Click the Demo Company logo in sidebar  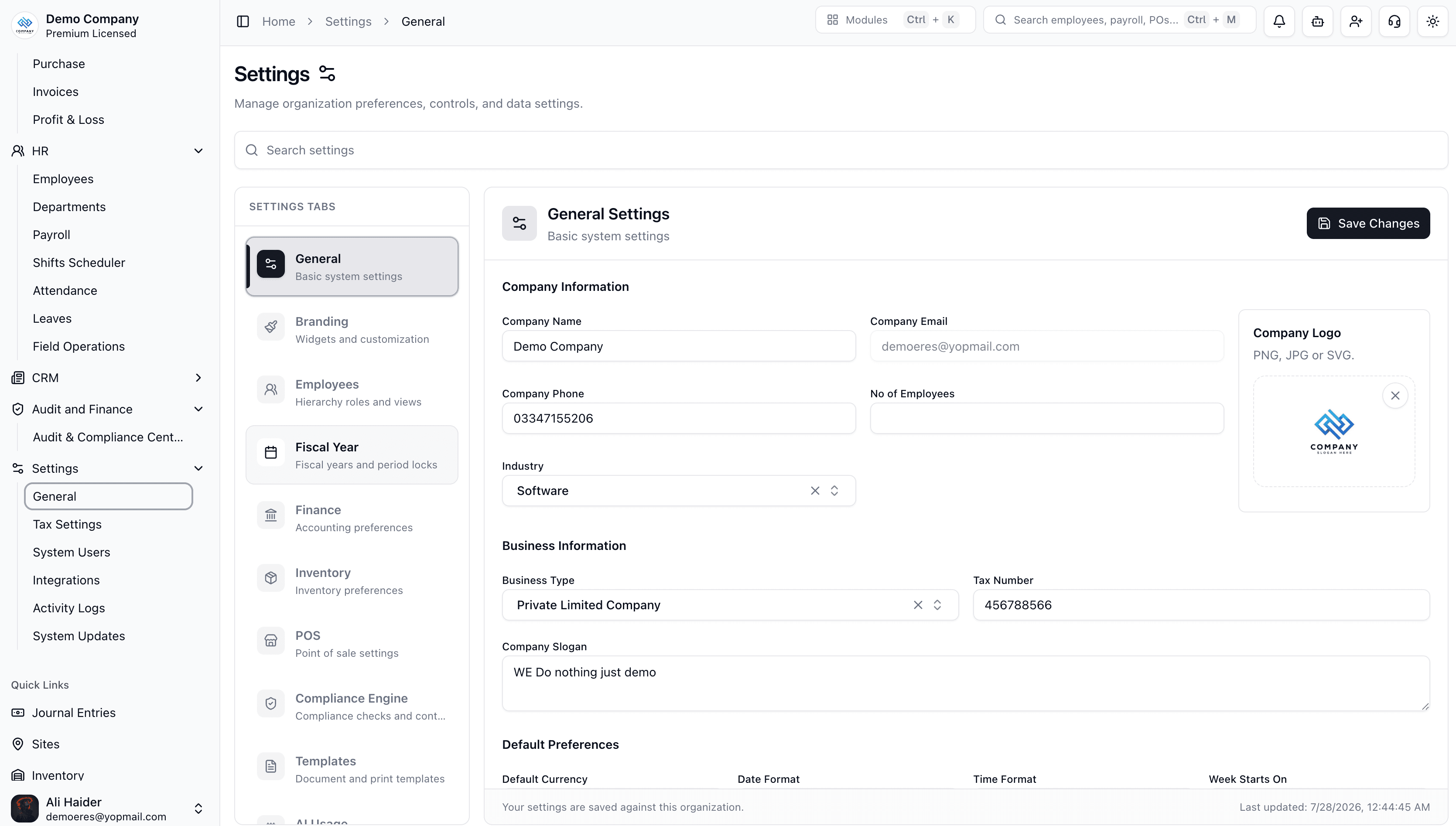[x=25, y=25]
